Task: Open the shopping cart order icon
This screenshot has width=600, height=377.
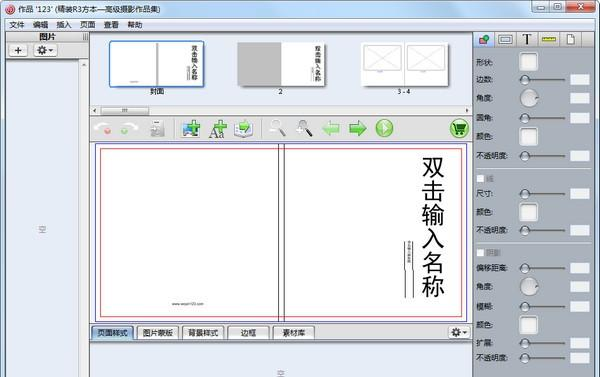Action: pos(459,128)
